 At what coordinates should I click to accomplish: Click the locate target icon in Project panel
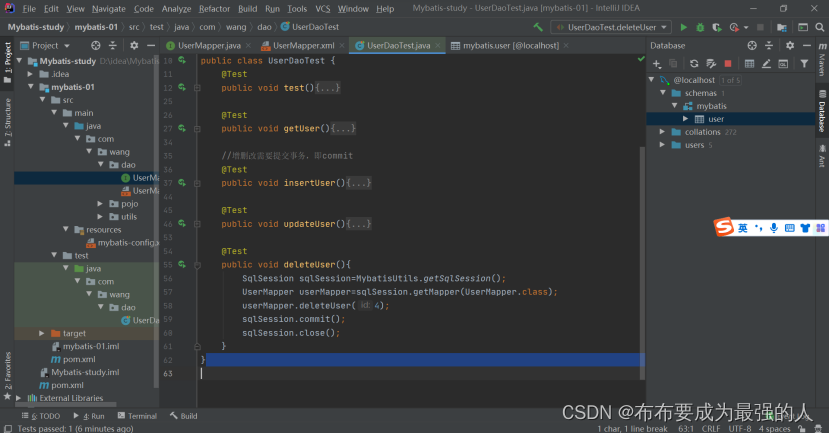coord(95,46)
